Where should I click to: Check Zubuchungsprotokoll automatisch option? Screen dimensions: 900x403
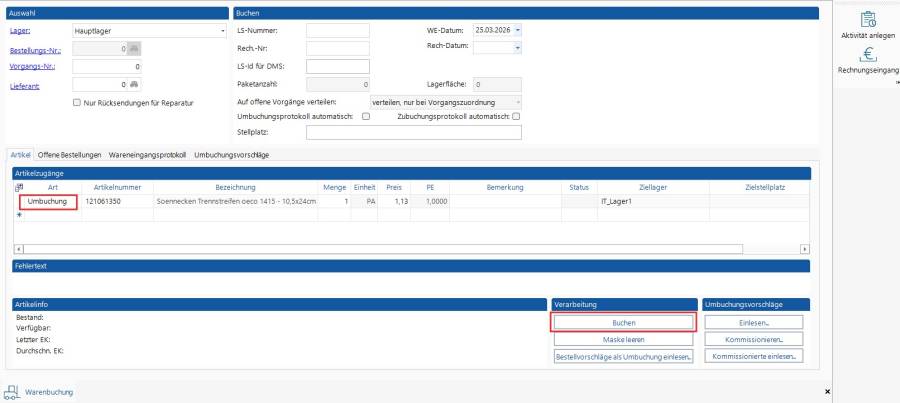(516, 116)
